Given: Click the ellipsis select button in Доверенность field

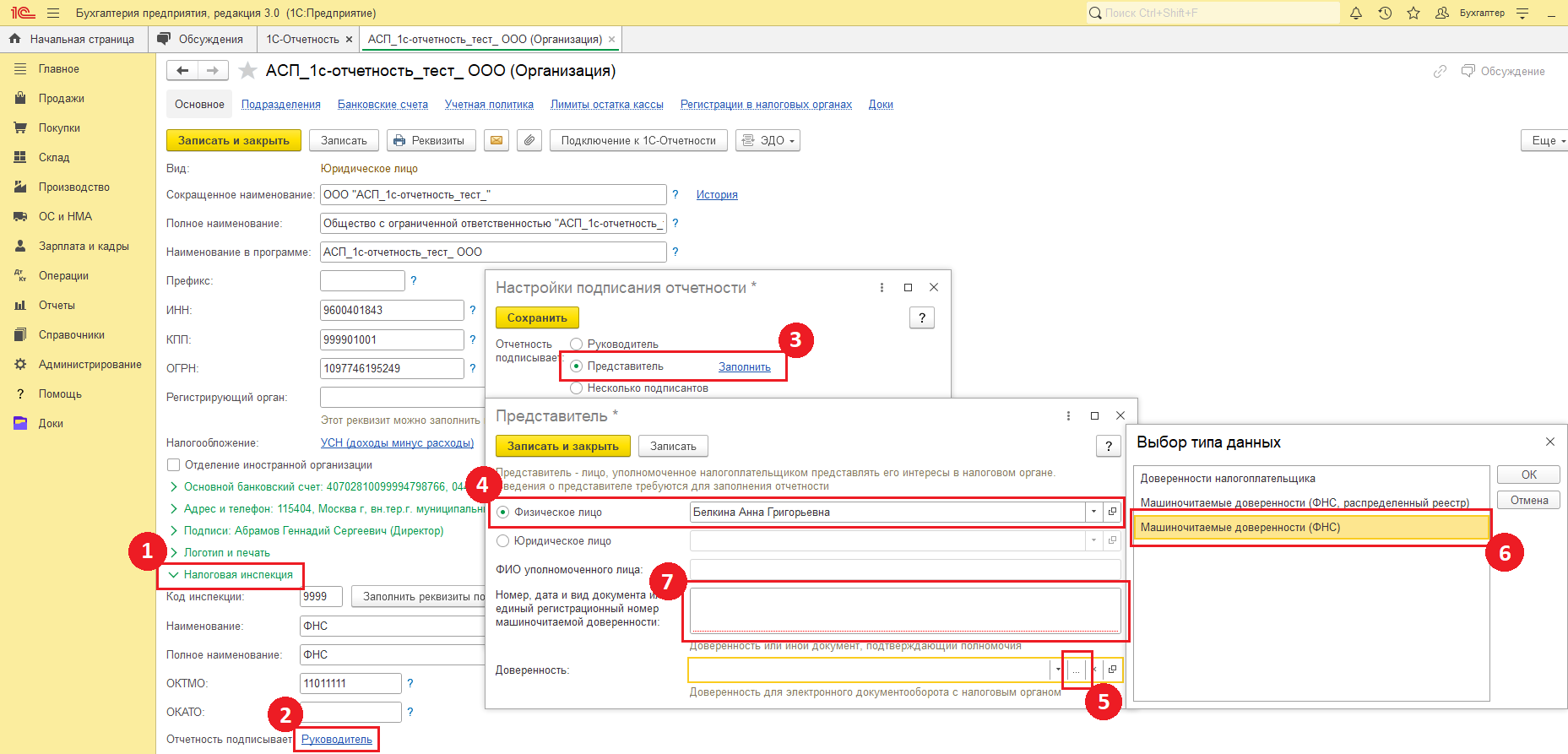Looking at the screenshot, I should 1076,670.
